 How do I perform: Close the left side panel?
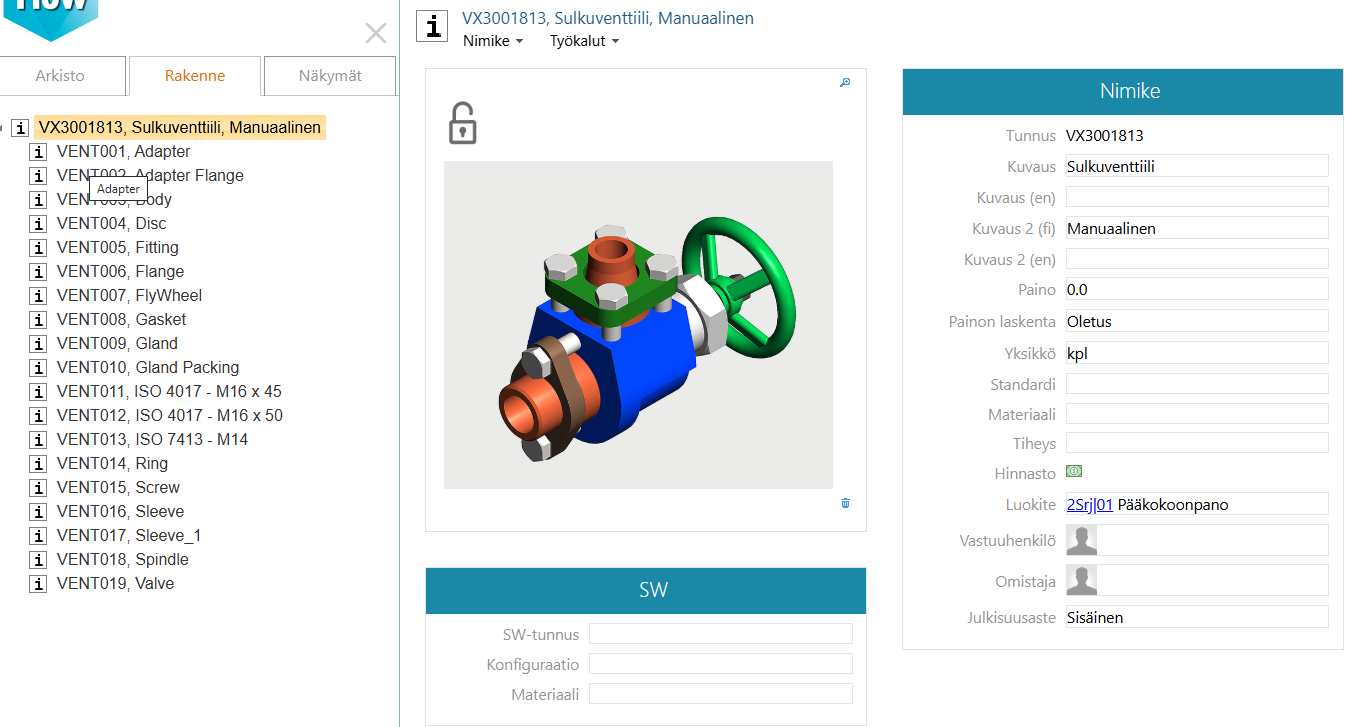point(376,33)
